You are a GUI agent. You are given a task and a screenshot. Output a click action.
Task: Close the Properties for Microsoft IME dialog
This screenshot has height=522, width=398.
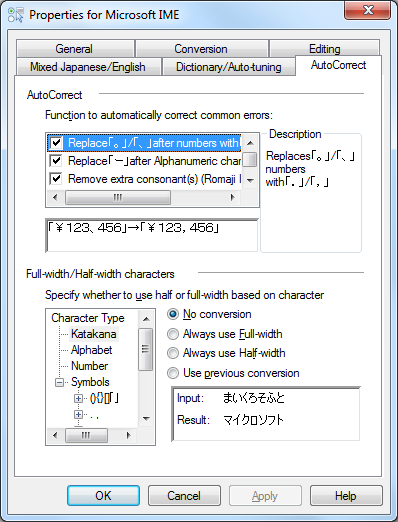tap(368, 10)
